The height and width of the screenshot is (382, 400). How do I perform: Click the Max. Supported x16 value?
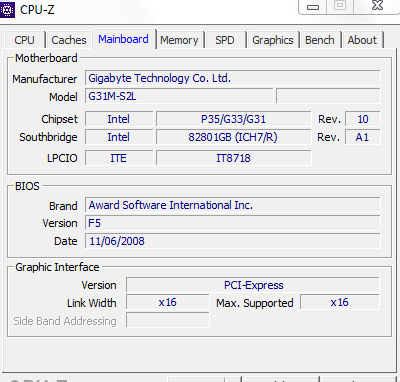coord(340,302)
